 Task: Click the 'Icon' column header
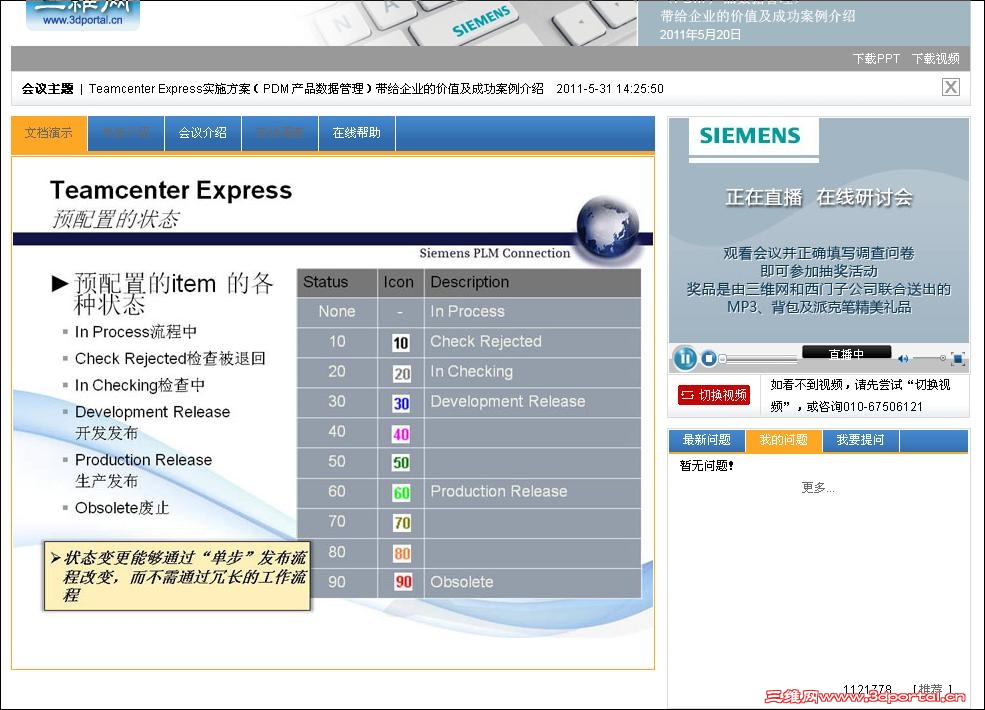point(401,282)
